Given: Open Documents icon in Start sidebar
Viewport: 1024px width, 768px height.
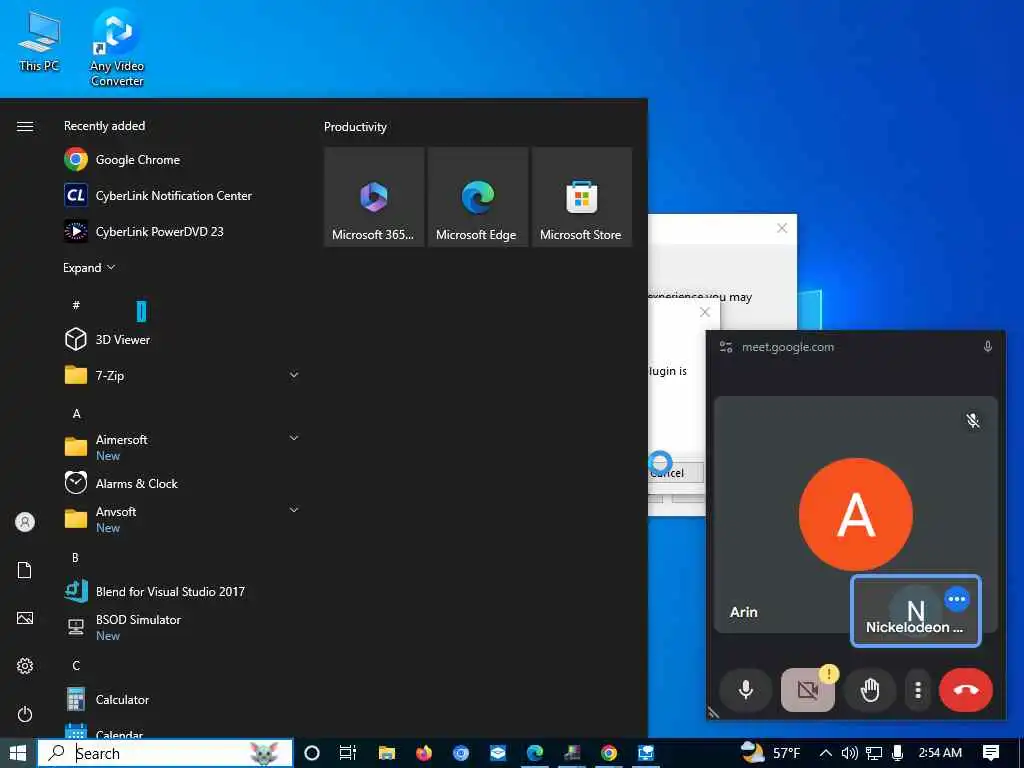Looking at the screenshot, I should (x=25, y=570).
